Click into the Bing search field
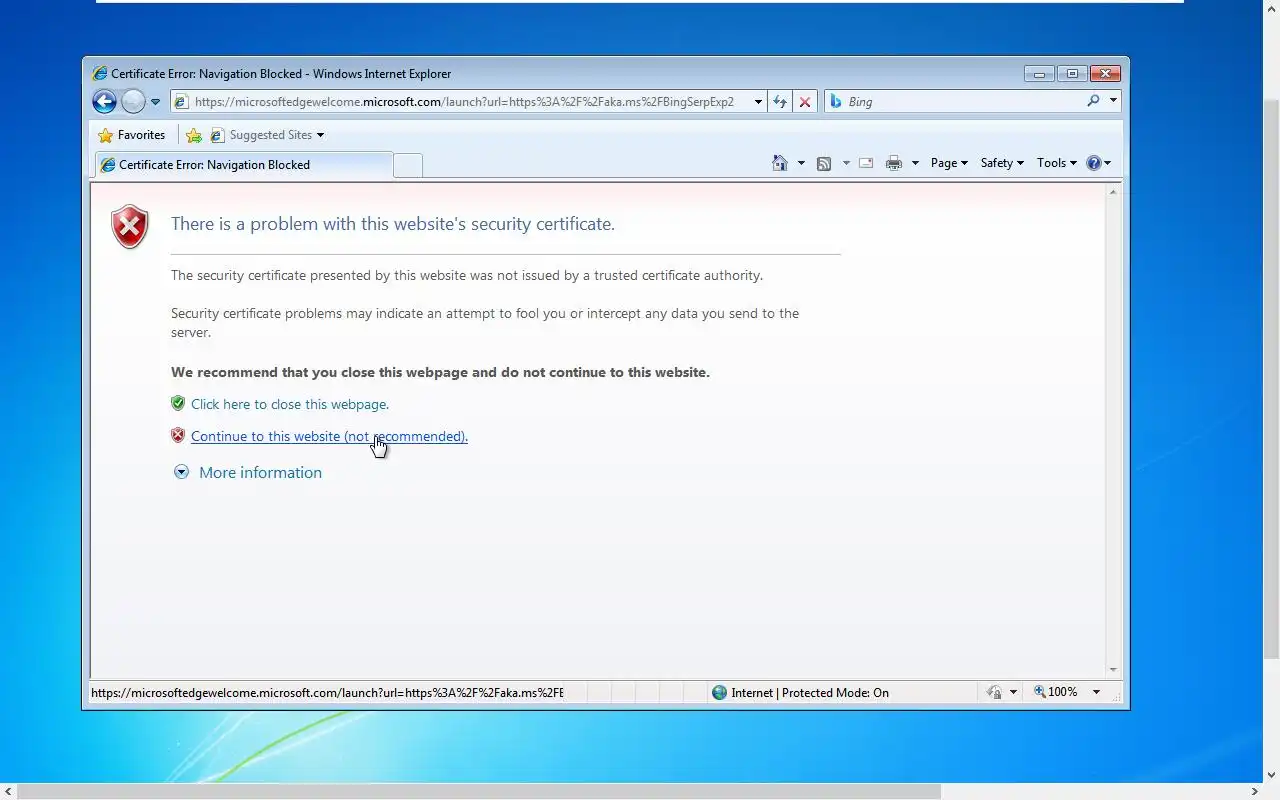The width and height of the screenshot is (1280, 800). coord(963,101)
